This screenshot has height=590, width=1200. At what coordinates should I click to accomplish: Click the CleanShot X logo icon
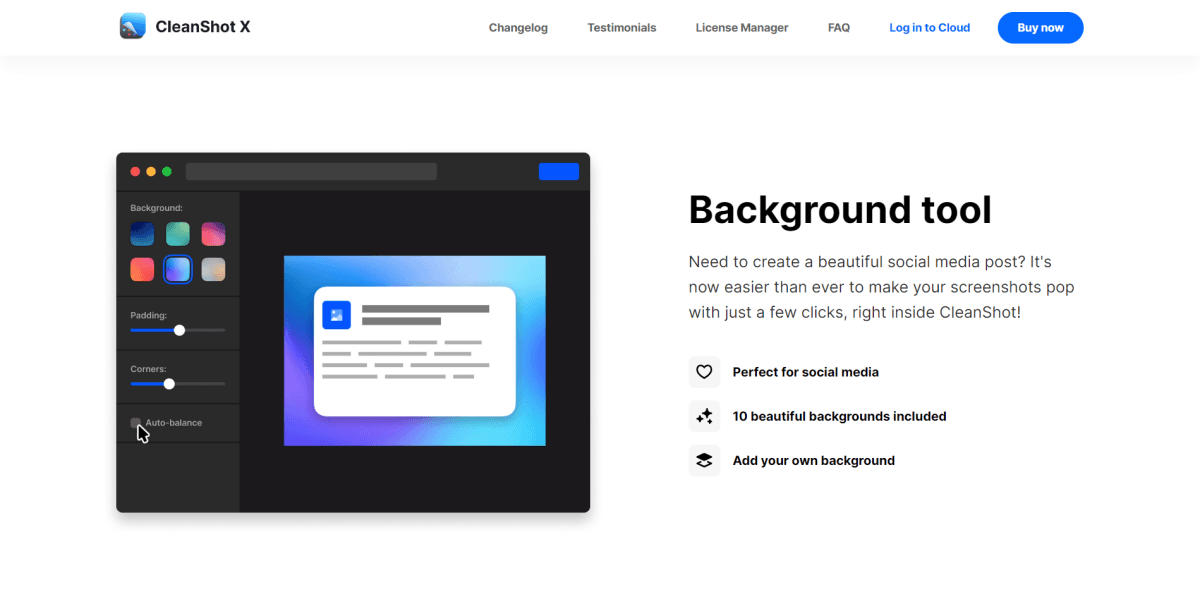[132, 27]
